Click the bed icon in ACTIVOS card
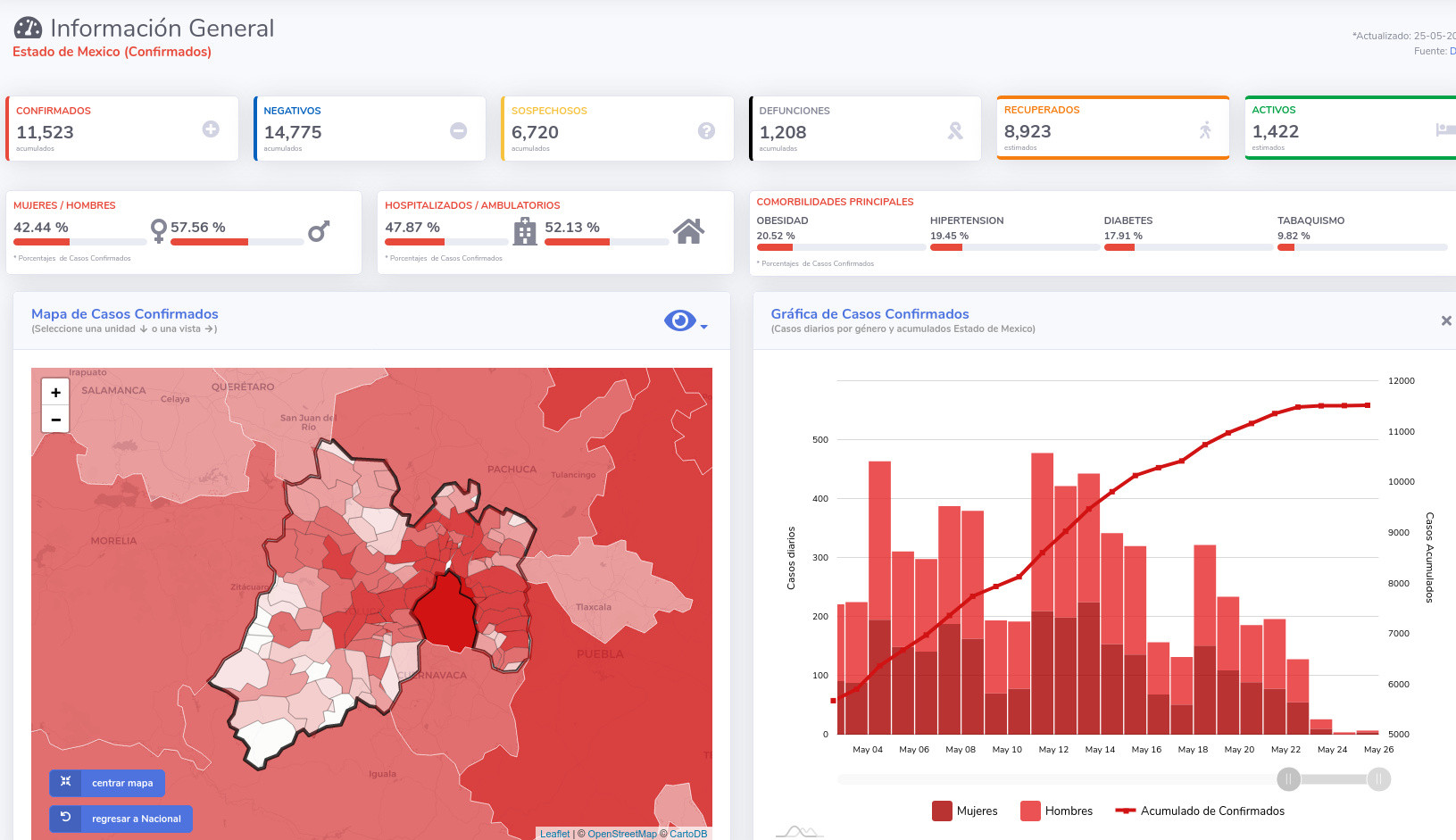The width and height of the screenshot is (1456, 840). point(1445,129)
